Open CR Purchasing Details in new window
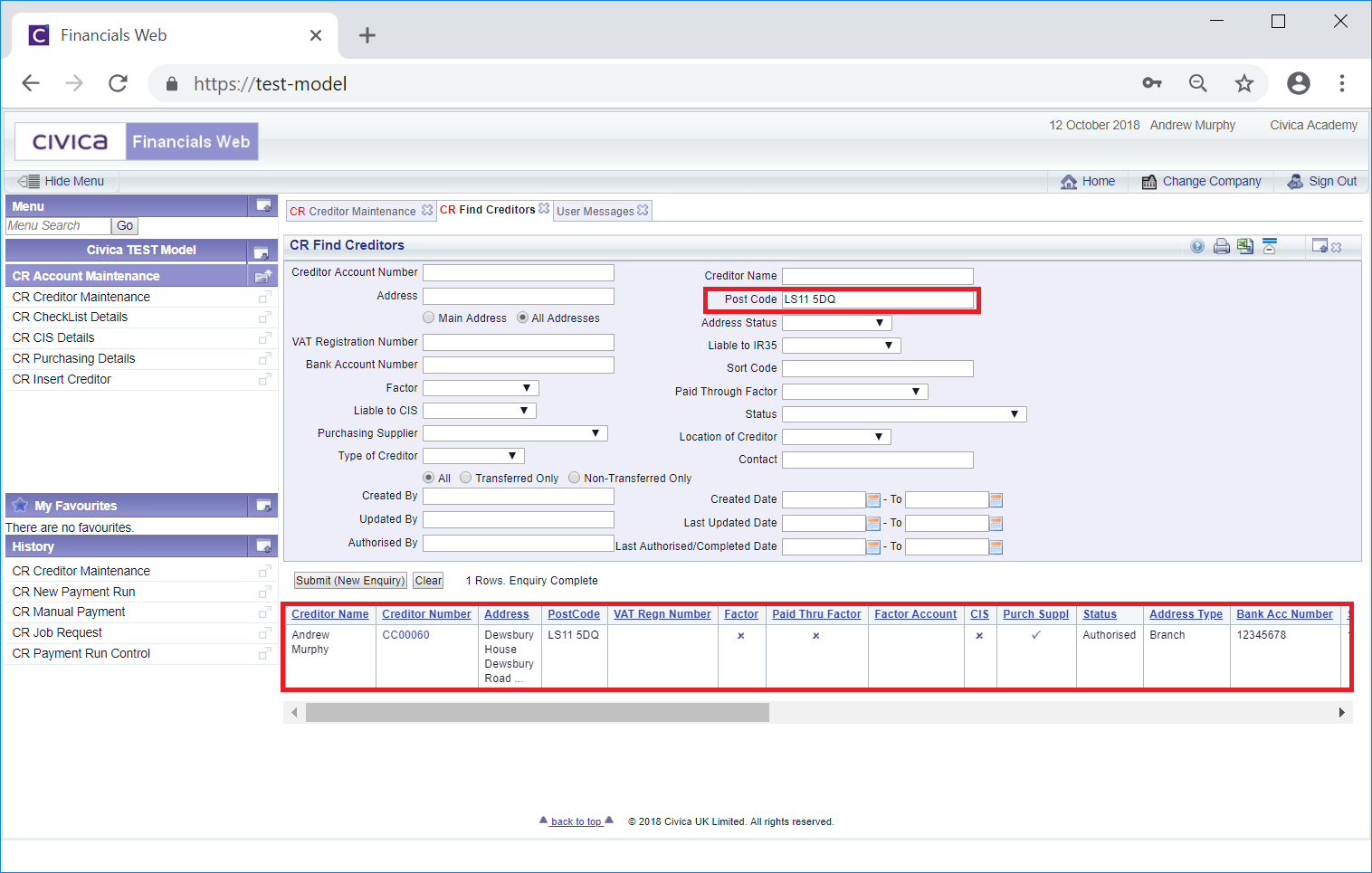This screenshot has height=873, width=1372. [264, 359]
